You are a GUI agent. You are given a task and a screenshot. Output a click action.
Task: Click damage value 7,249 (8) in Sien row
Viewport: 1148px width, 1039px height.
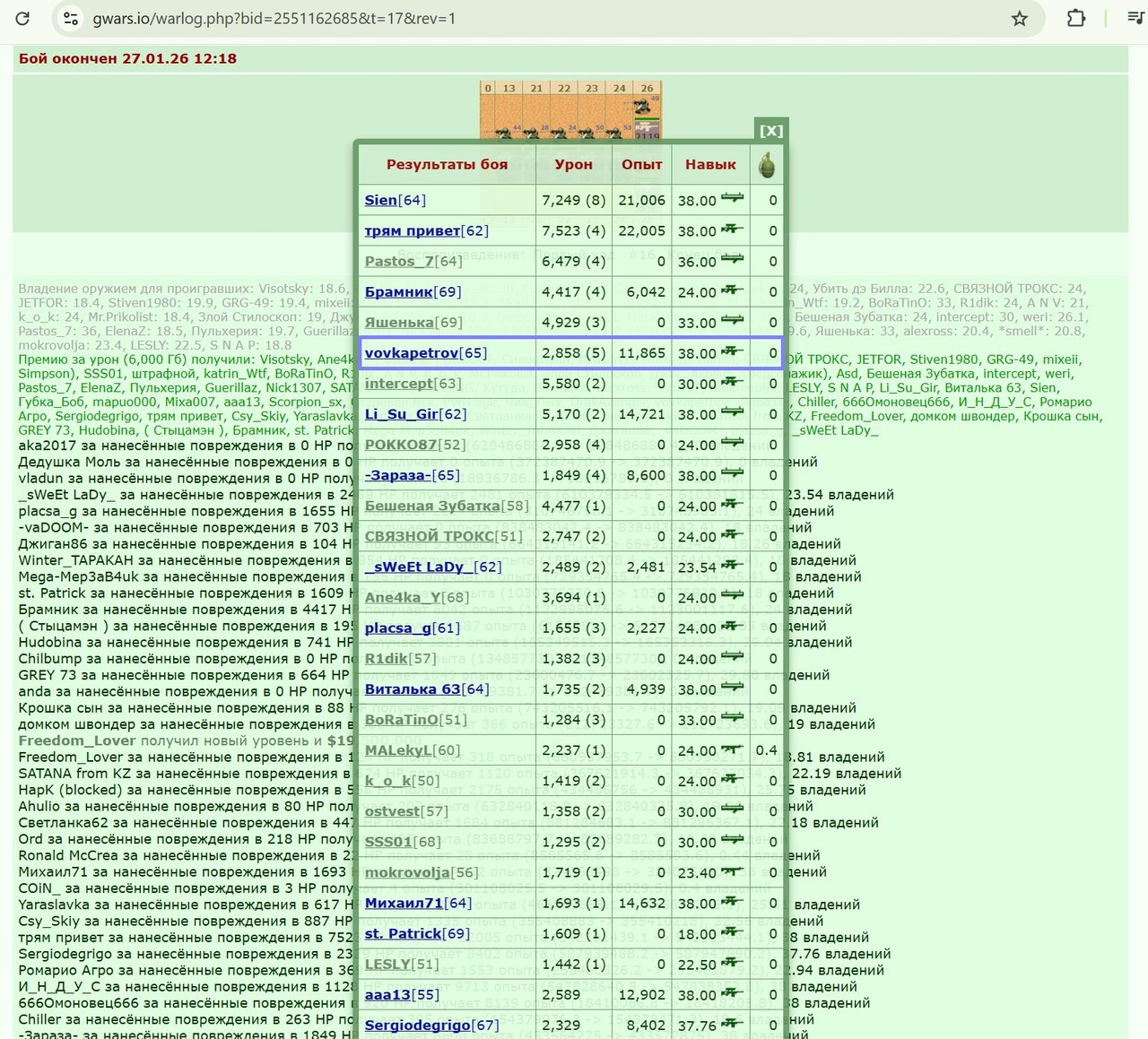574,200
